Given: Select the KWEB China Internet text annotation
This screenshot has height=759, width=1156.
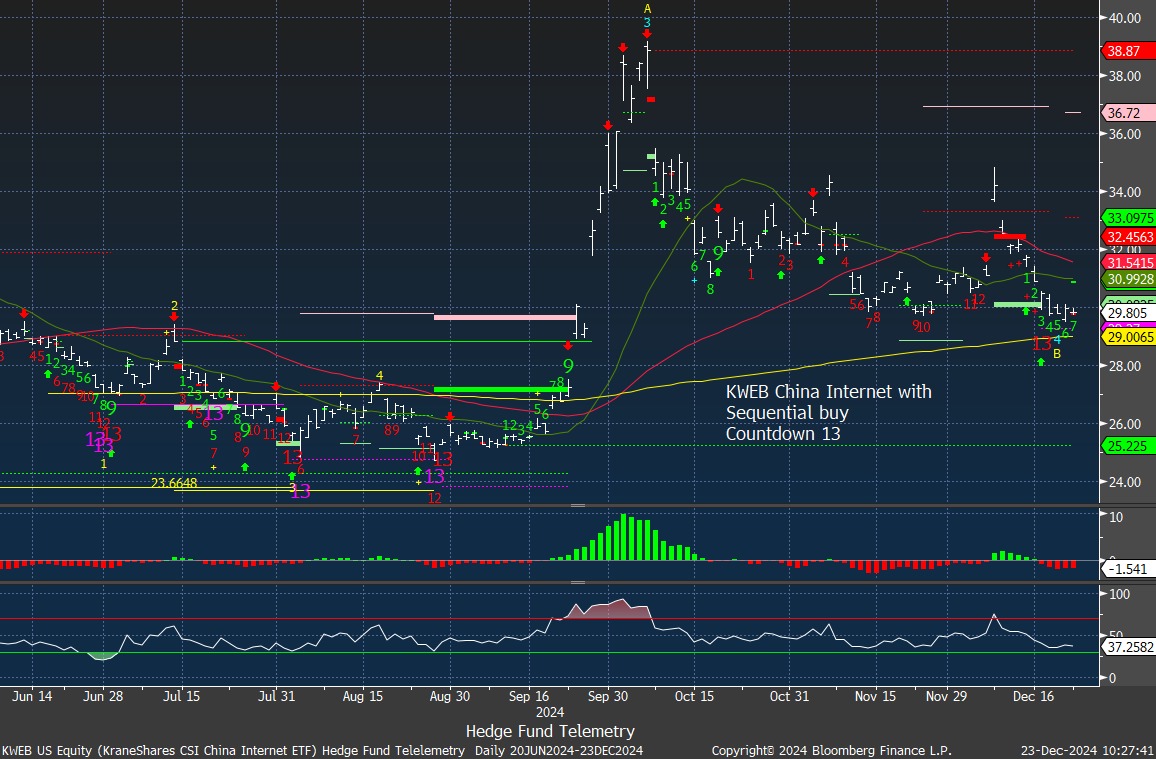Looking at the screenshot, I should click(x=828, y=412).
